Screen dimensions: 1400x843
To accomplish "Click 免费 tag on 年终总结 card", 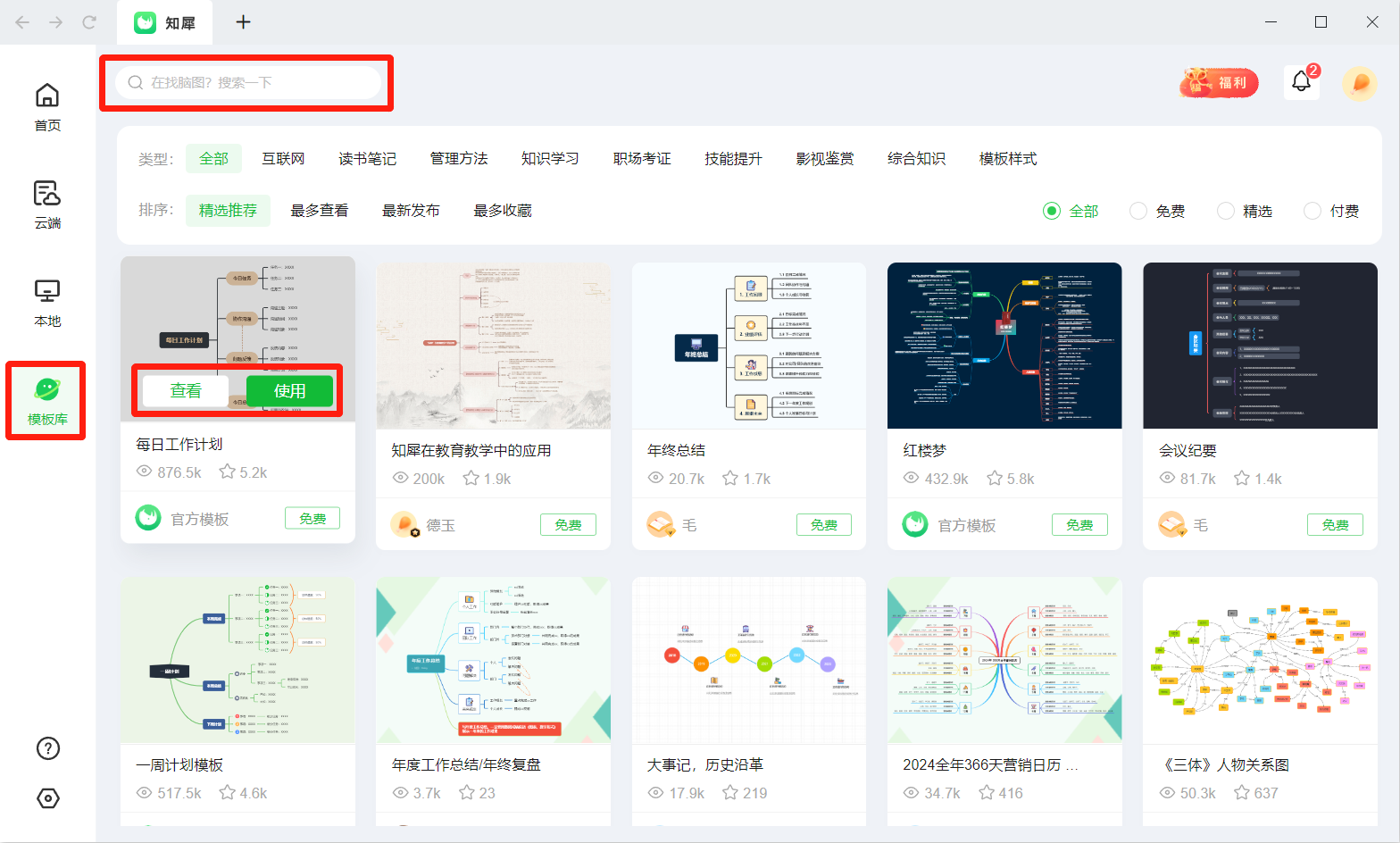I will pyautogui.click(x=824, y=524).
